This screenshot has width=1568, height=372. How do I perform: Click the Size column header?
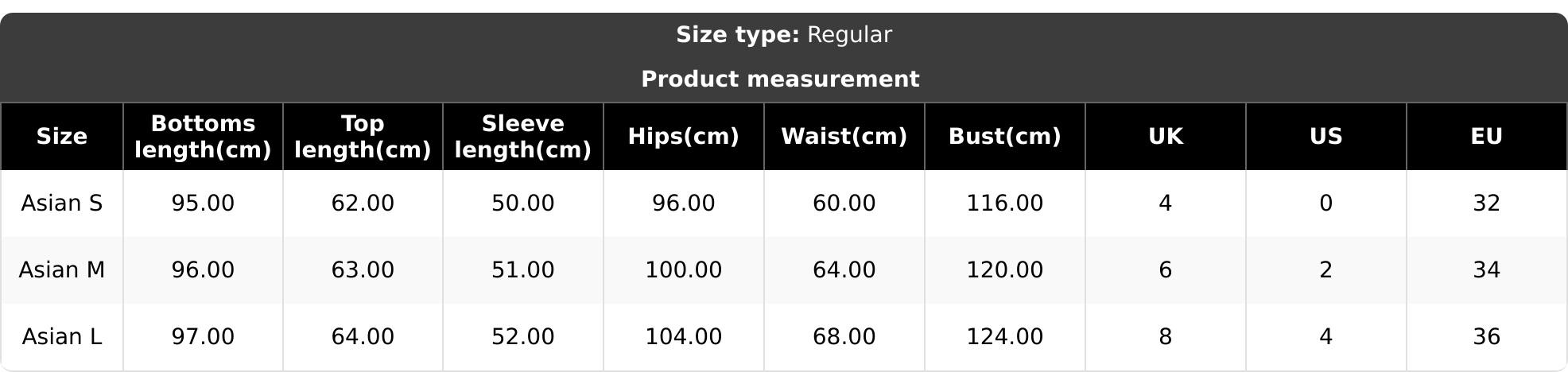[x=62, y=137]
